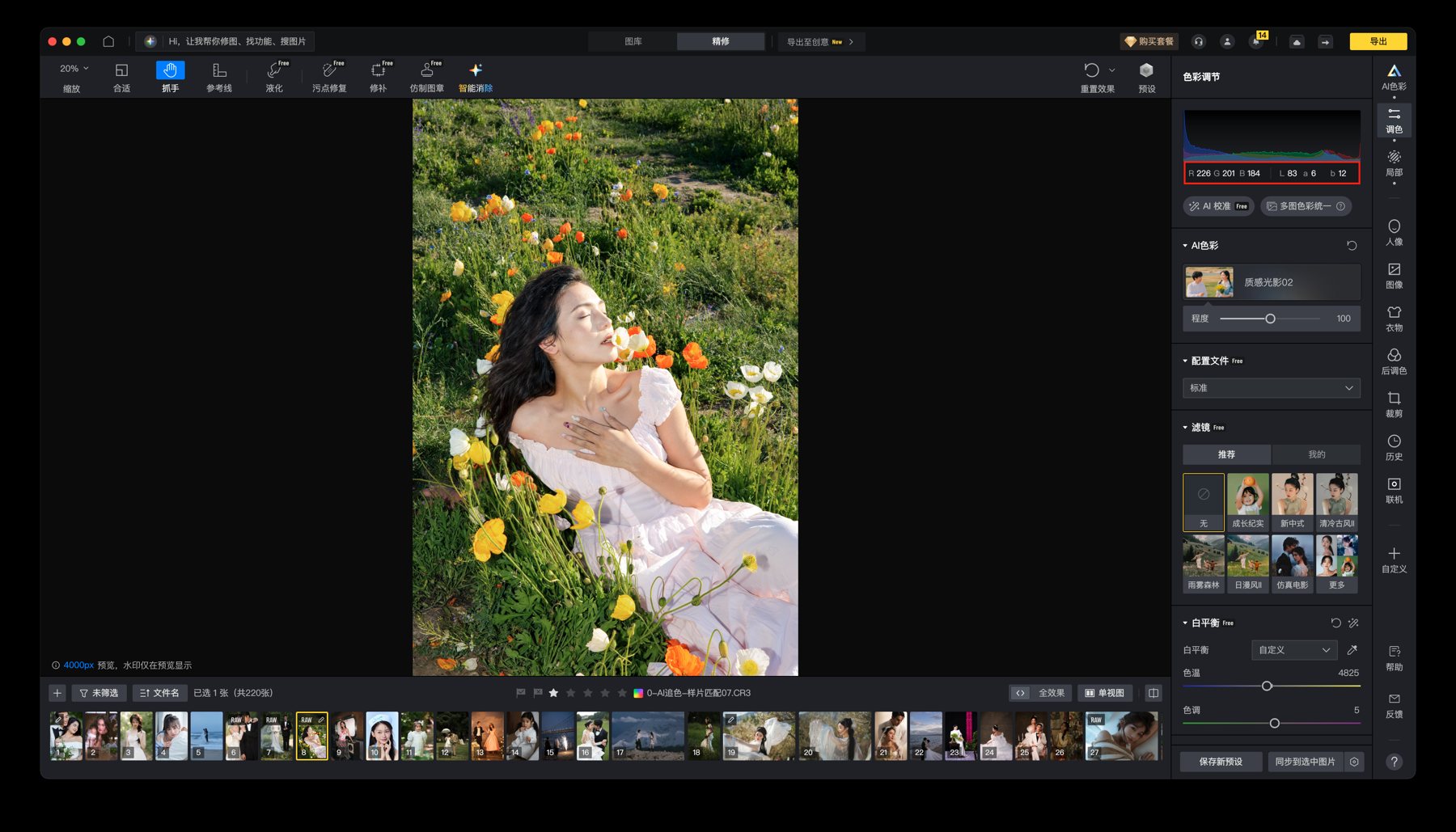Activate the 智能消除 smart erase tool
The image size is (1456, 832).
pos(476,76)
